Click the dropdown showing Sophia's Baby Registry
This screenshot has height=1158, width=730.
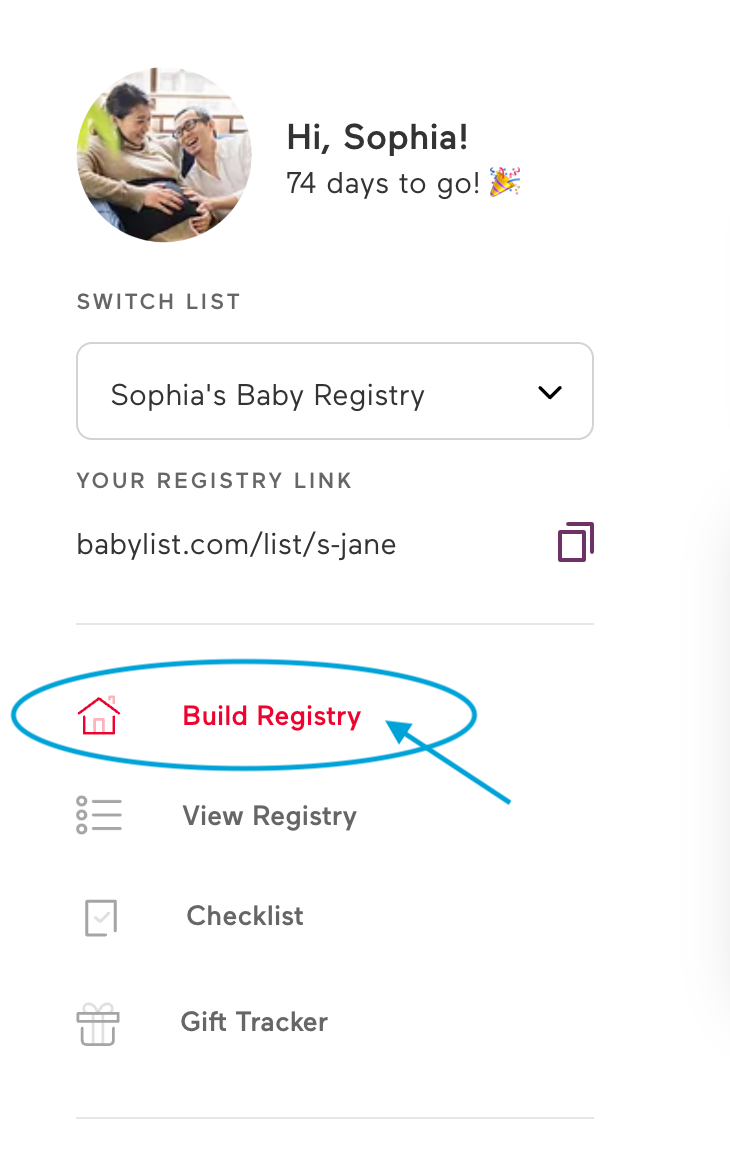(335, 391)
